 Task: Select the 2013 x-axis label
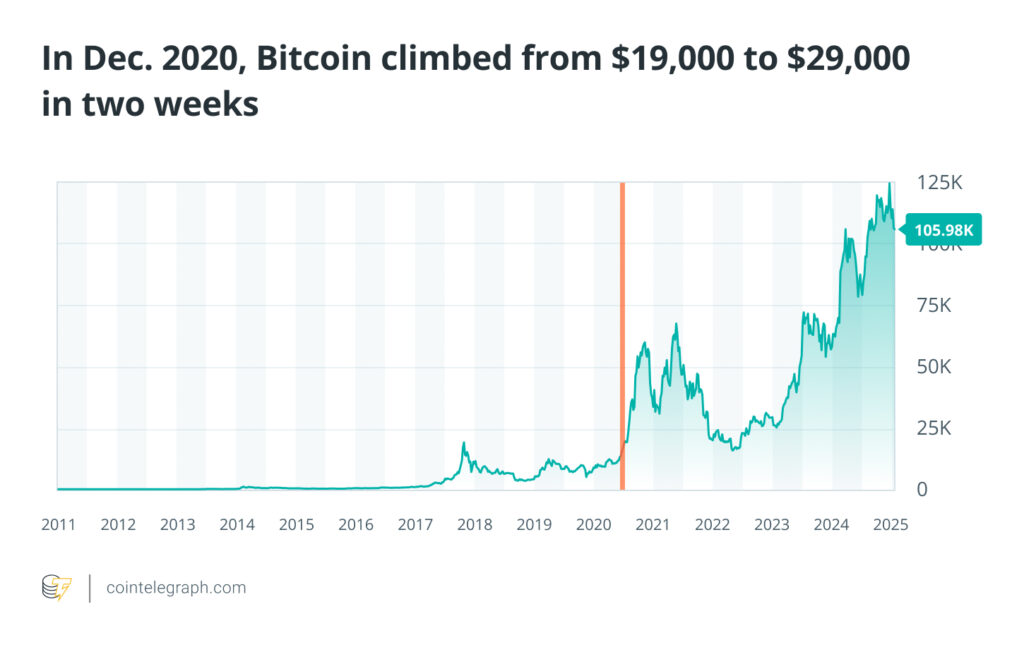(178, 524)
